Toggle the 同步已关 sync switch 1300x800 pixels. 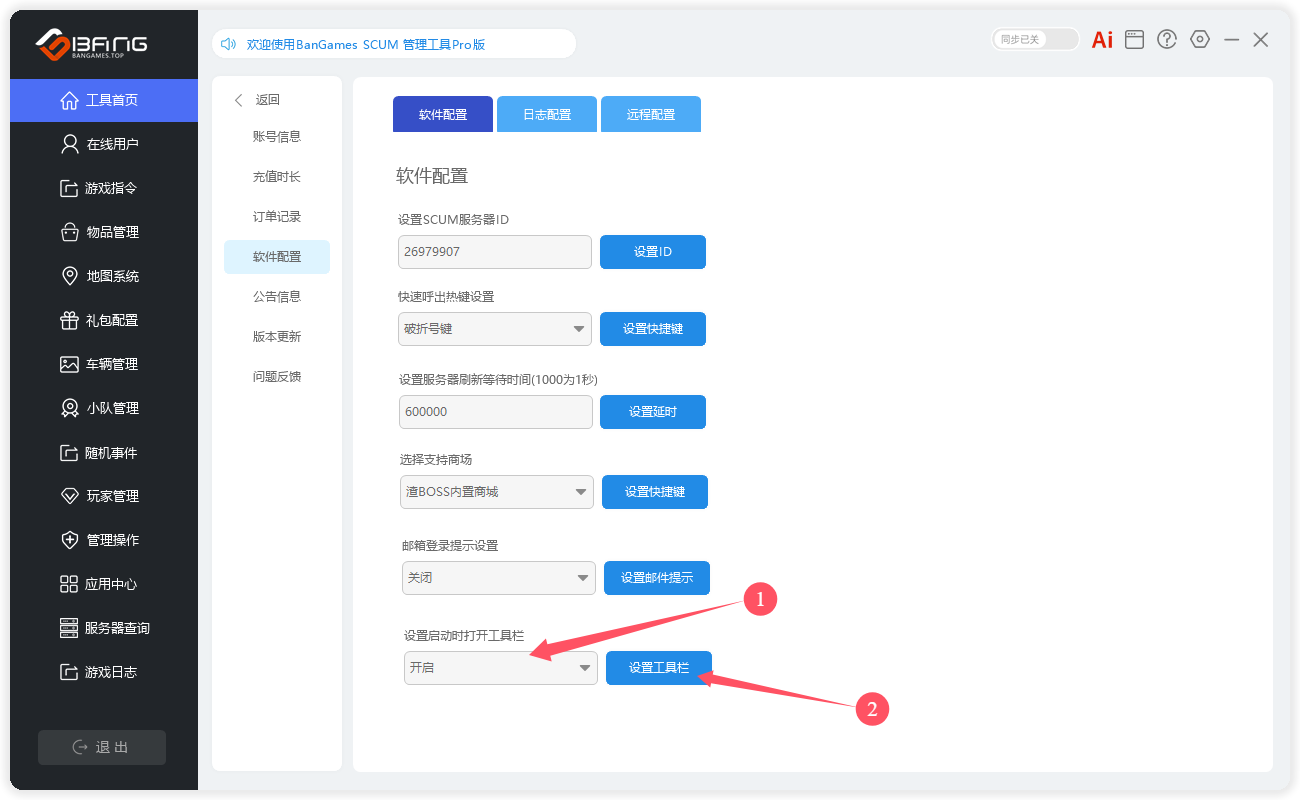click(1035, 39)
